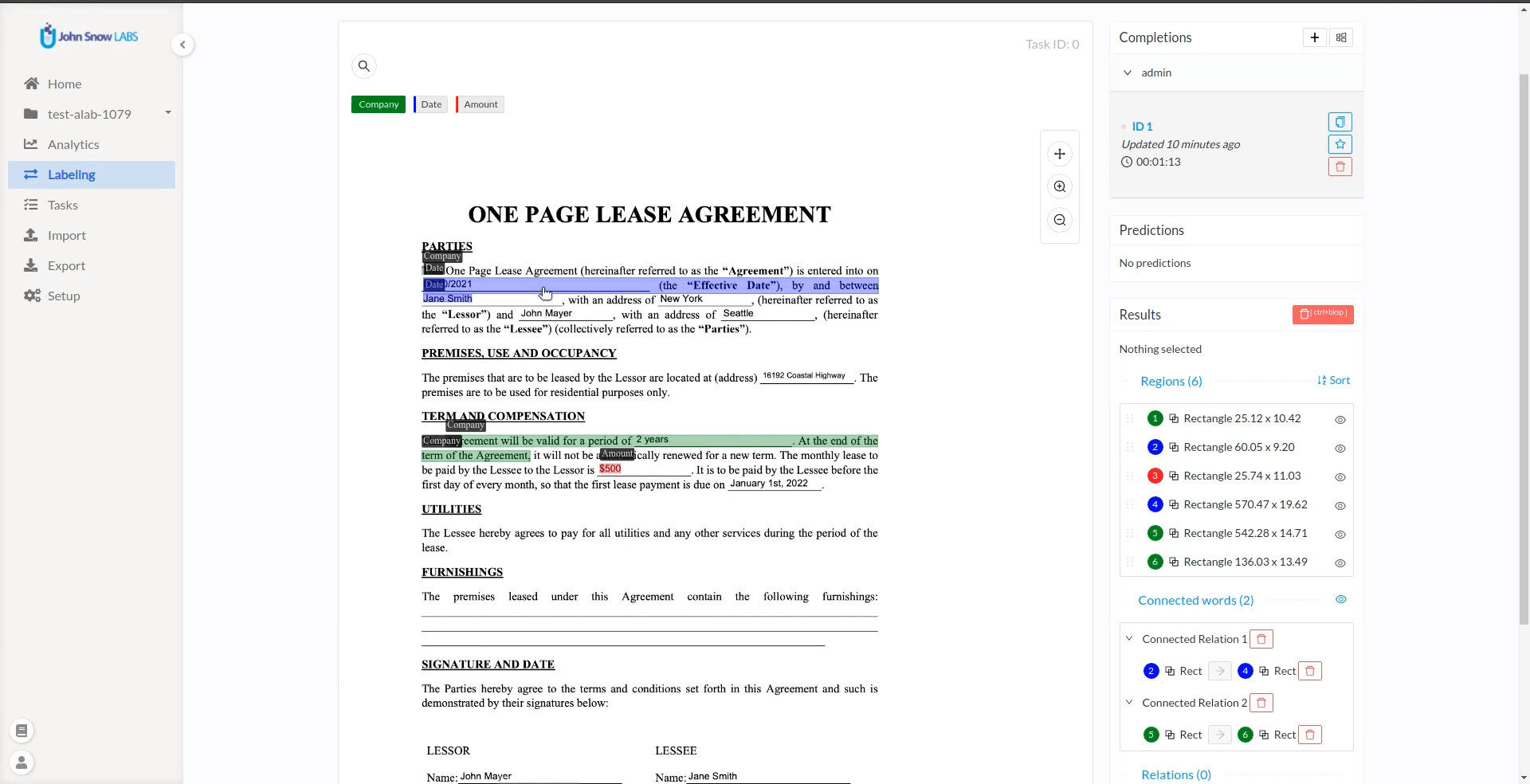Image resolution: width=1530 pixels, height=784 pixels.
Task: Click arrow between Rect 5 and Rect 6
Action: click(x=1220, y=735)
